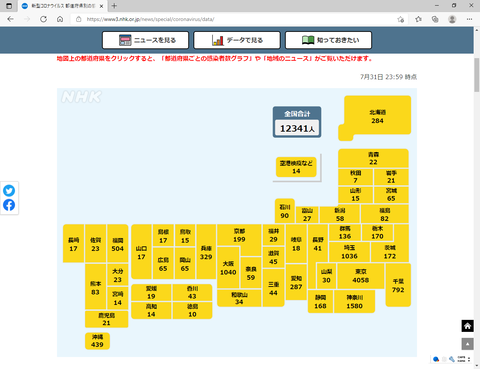
Task: Select Kanagawa tile showing 1580
Action: click(x=354, y=302)
